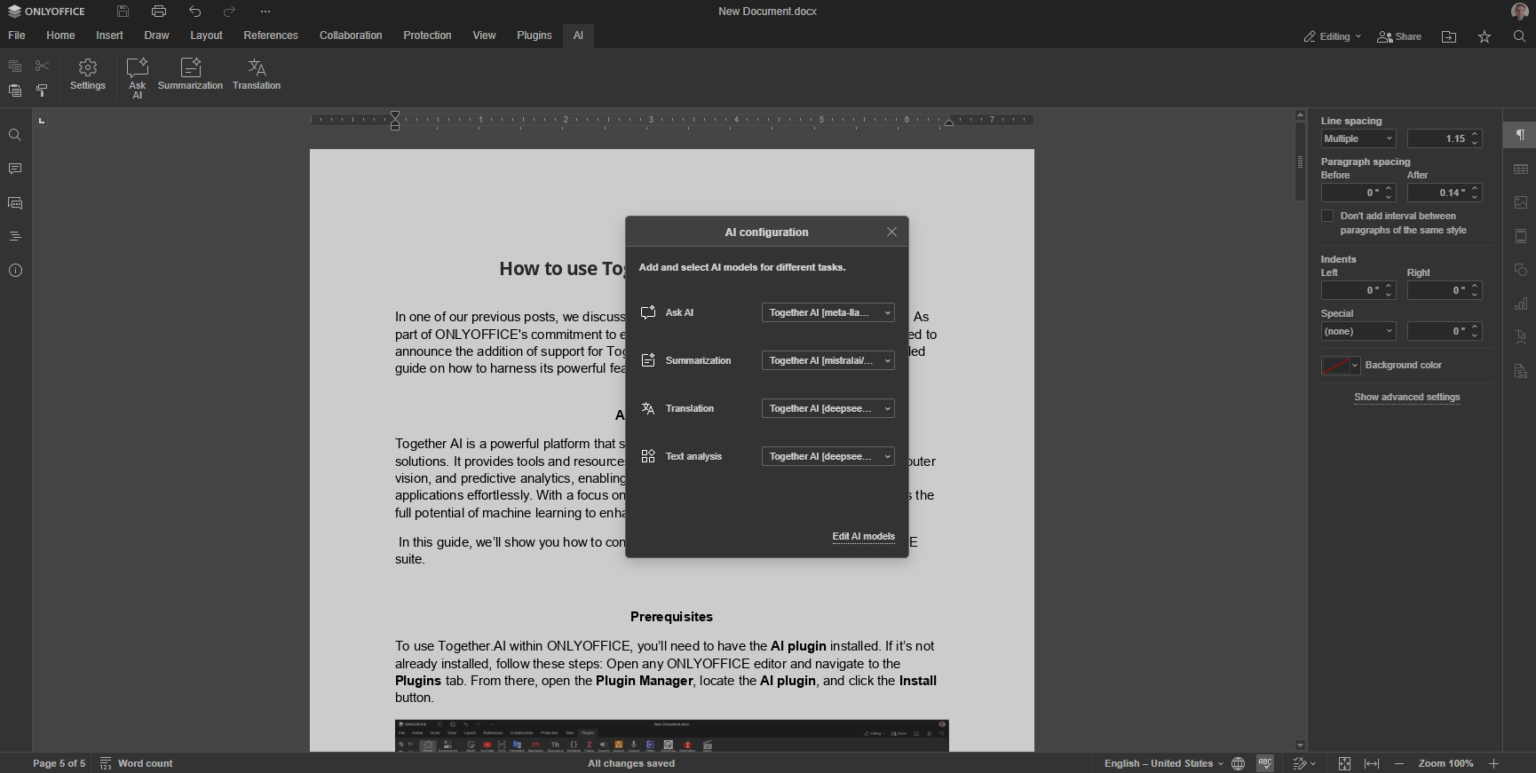Copy selection using the copy icon

[15, 66]
